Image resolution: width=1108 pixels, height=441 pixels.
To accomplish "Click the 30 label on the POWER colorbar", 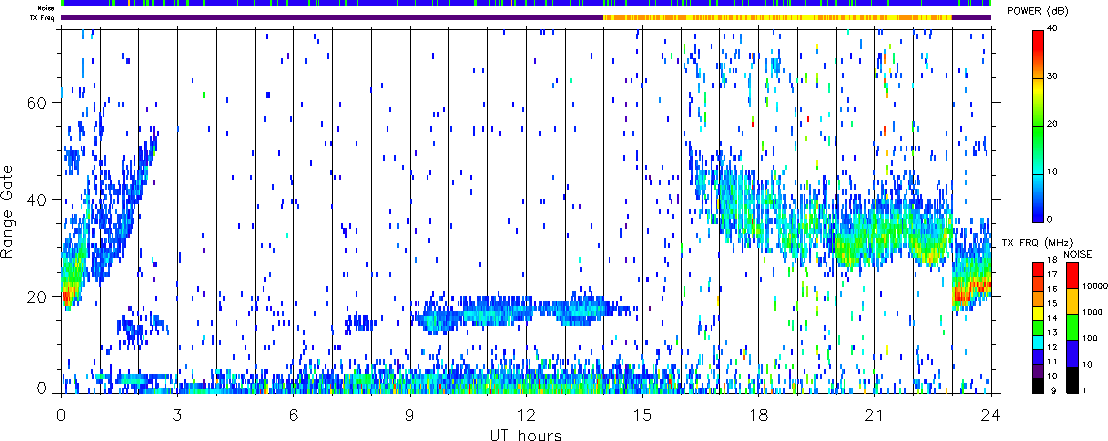I will (x=1054, y=76).
